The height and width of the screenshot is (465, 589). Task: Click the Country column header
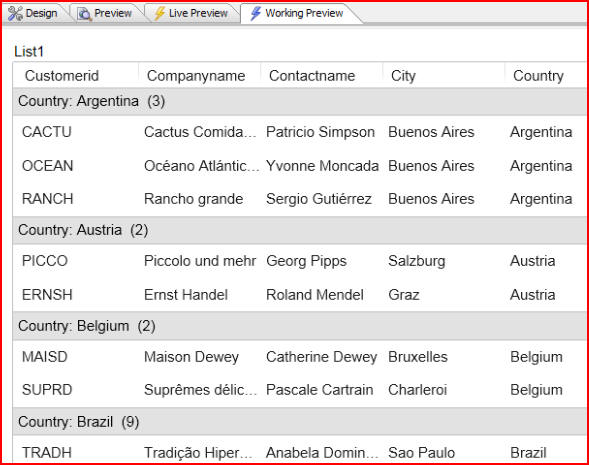[545, 75]
